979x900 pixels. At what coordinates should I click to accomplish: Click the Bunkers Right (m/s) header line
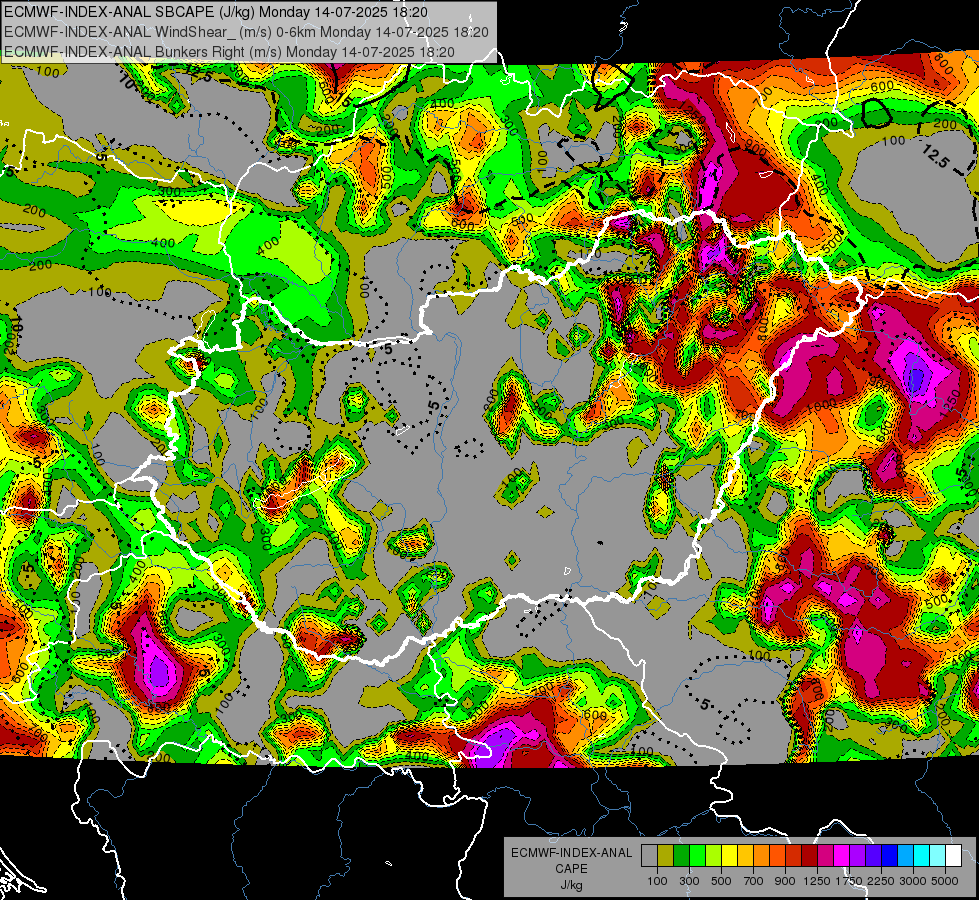coord(229,52)
